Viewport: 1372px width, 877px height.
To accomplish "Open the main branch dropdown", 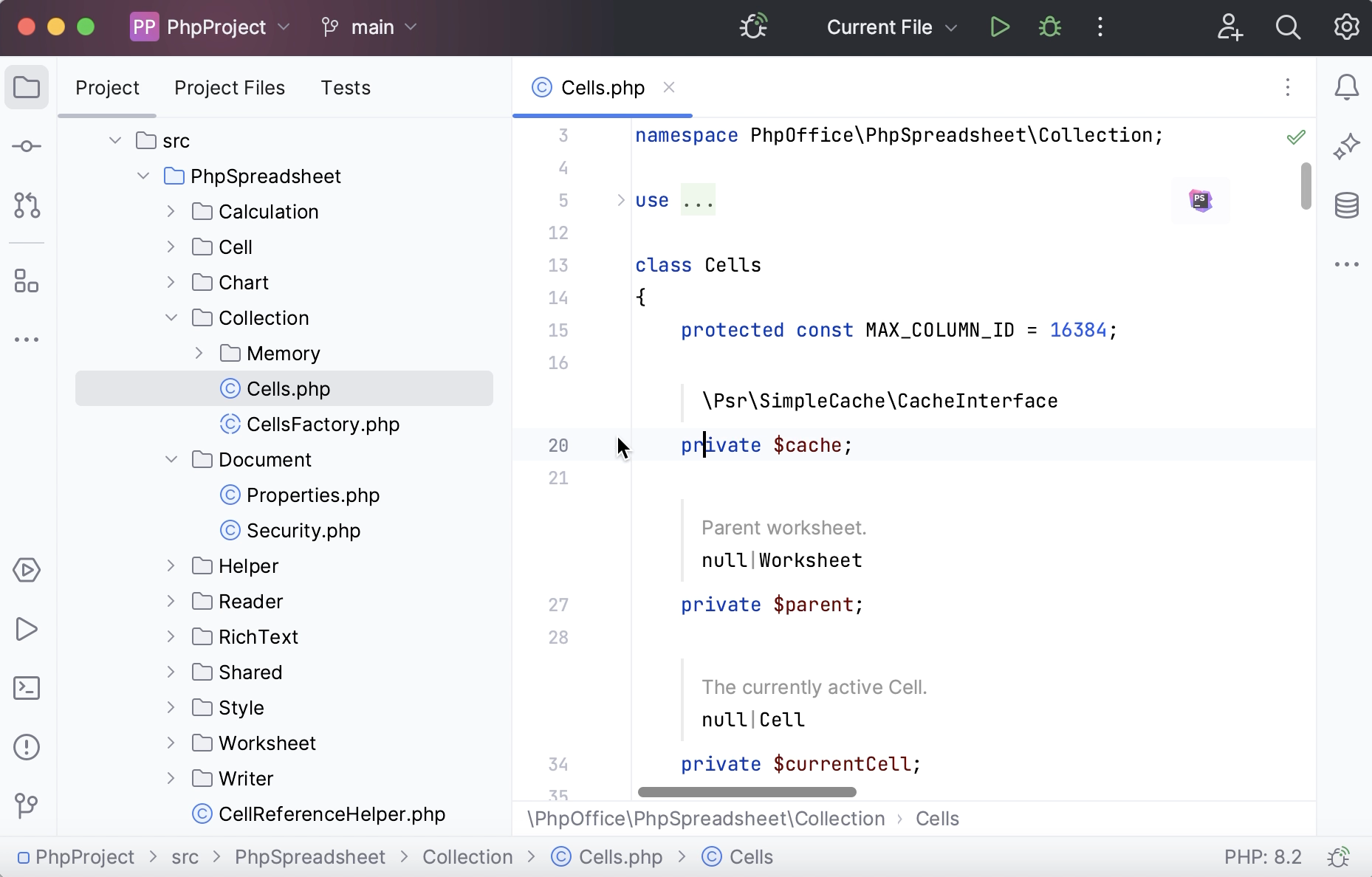I will pyautogui.click(x=370, y=27).
